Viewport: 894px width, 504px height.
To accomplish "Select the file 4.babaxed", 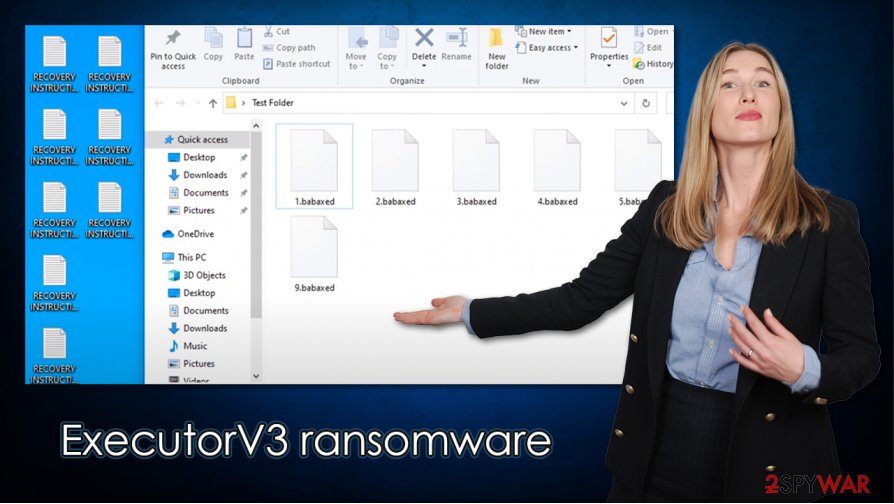I will [557, 166].
